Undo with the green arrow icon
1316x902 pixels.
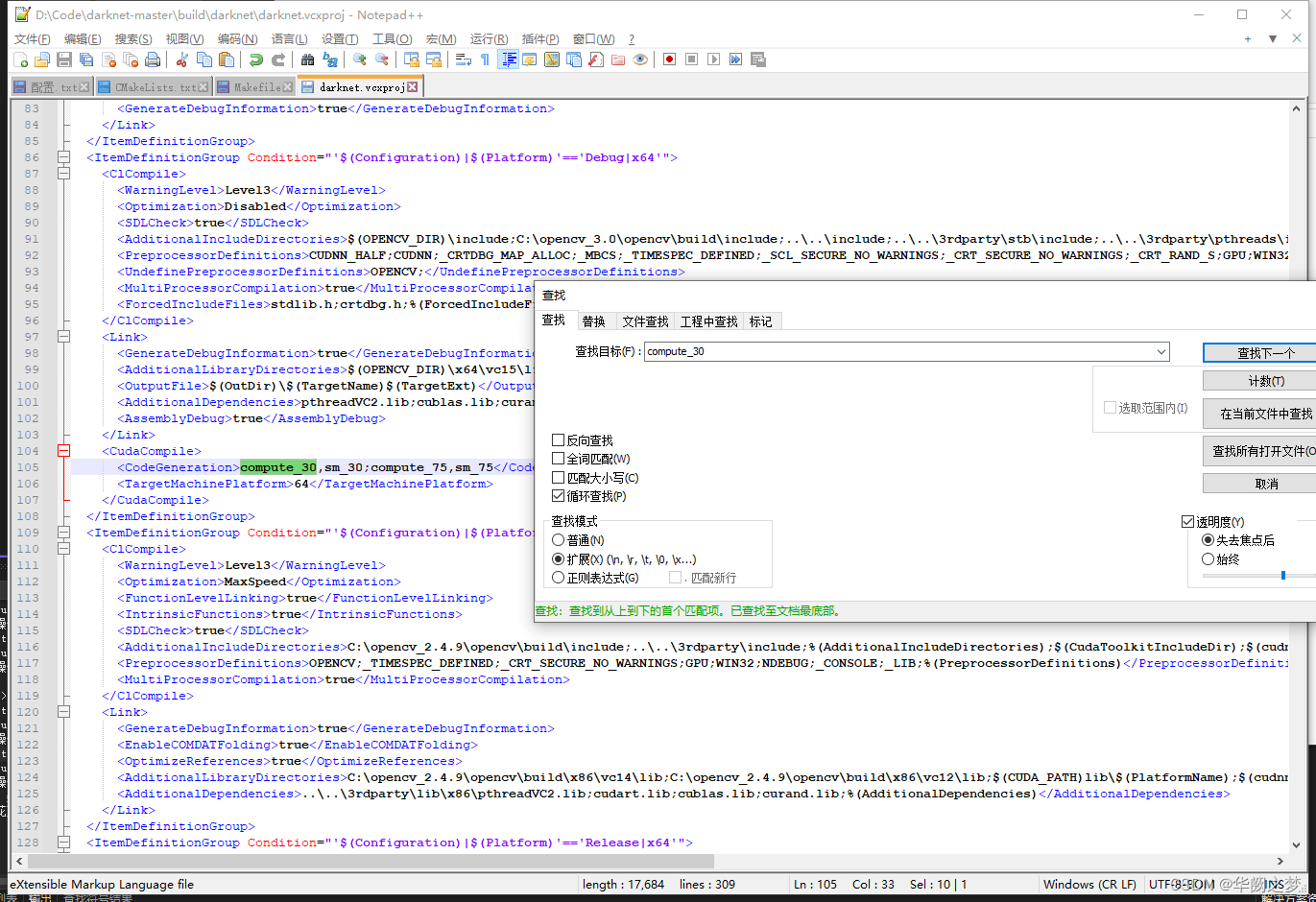pos(255,59)
